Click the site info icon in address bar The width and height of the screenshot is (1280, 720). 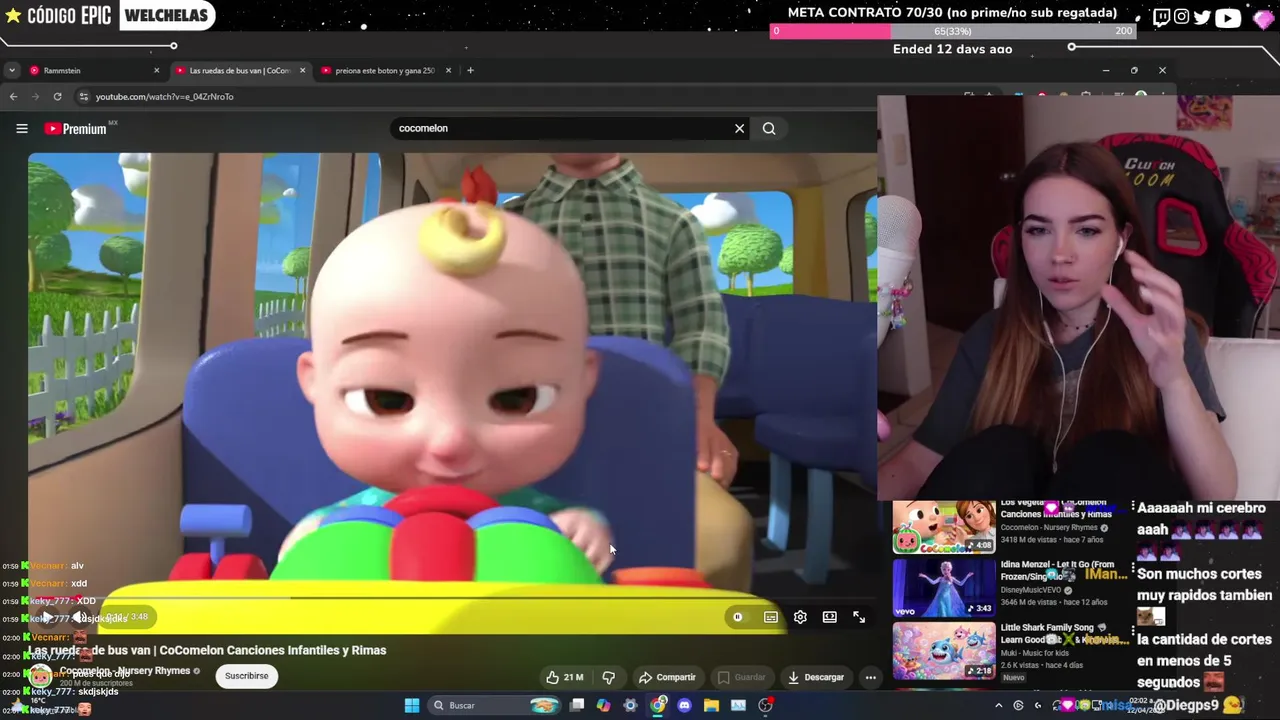(83, 96)
